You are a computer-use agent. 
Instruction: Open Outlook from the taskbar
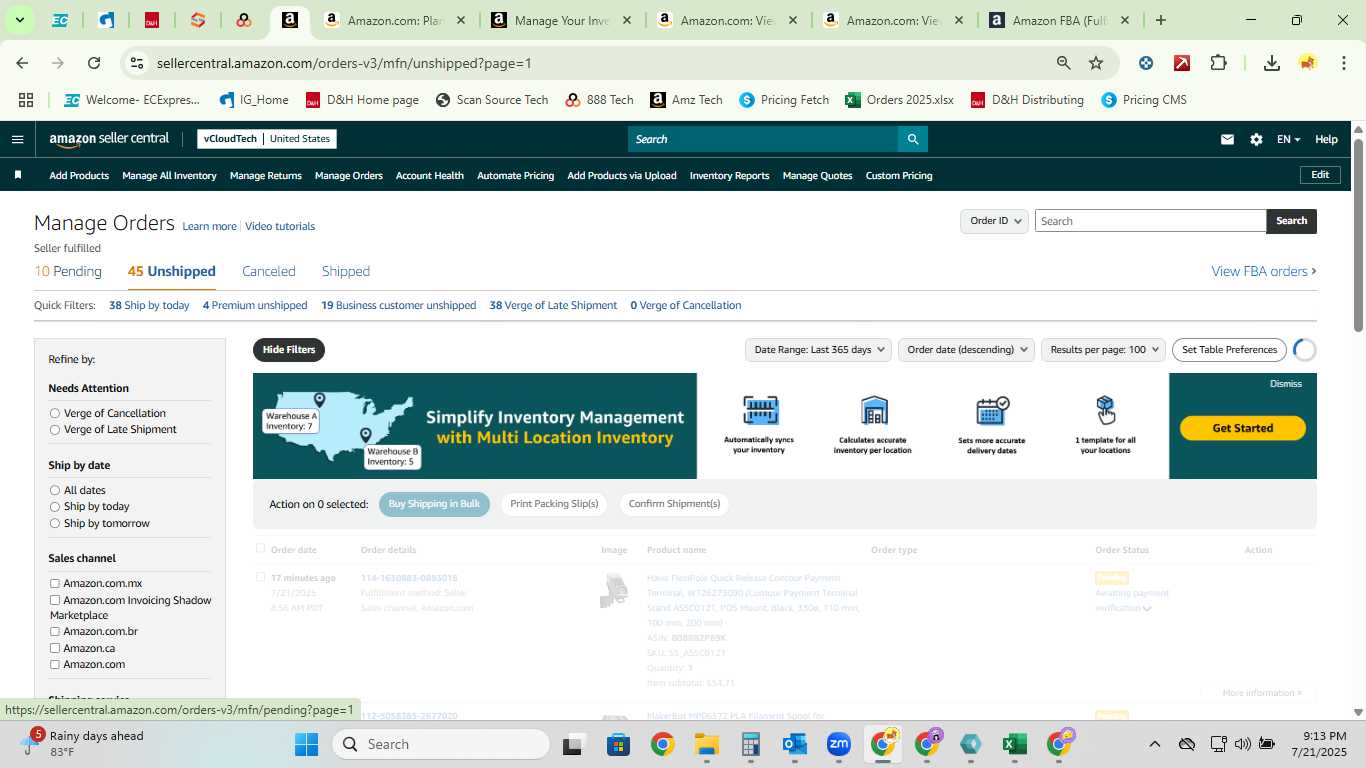[795, 744]
